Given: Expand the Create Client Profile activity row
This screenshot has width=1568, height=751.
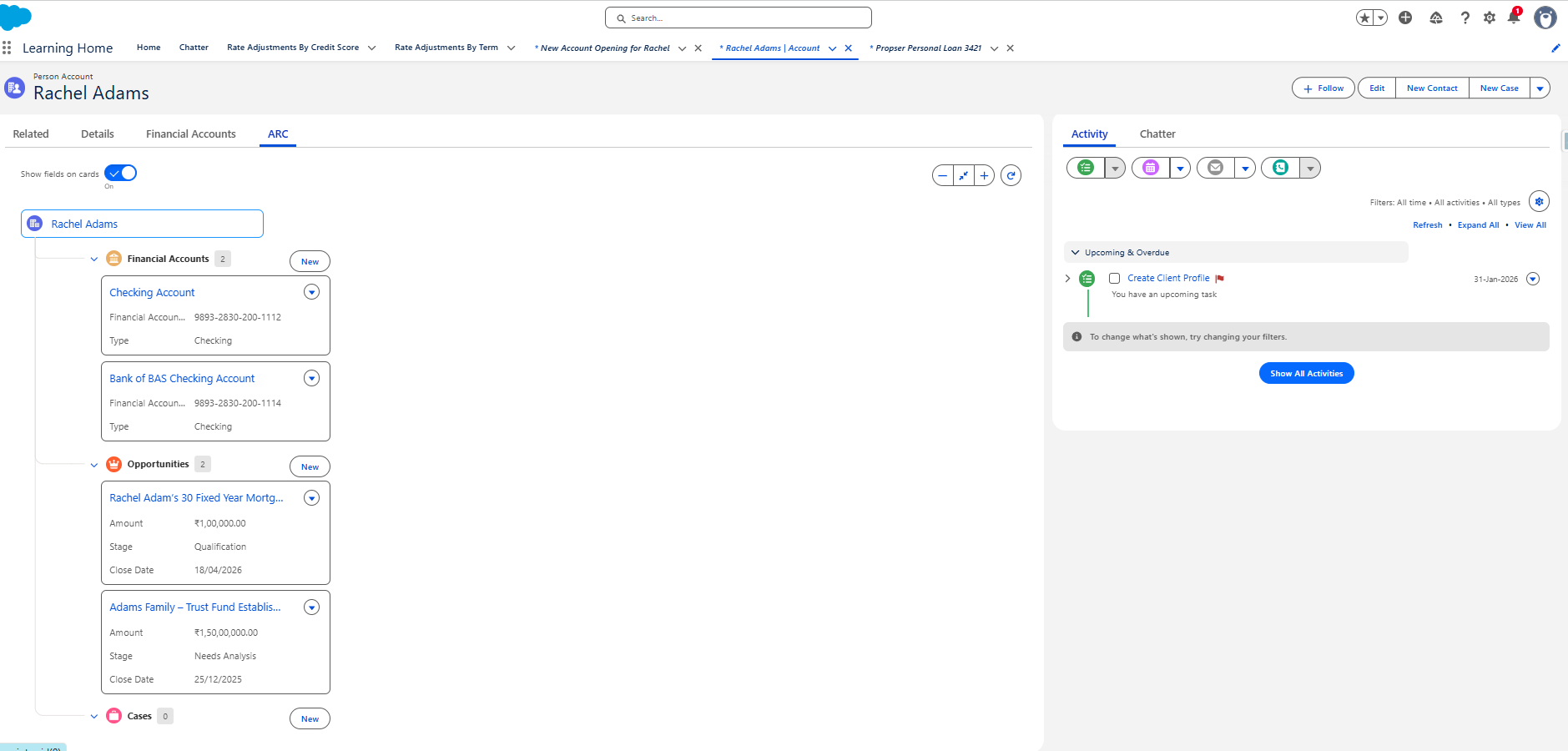Looking at the screenshot, I should pos(1070,278).
